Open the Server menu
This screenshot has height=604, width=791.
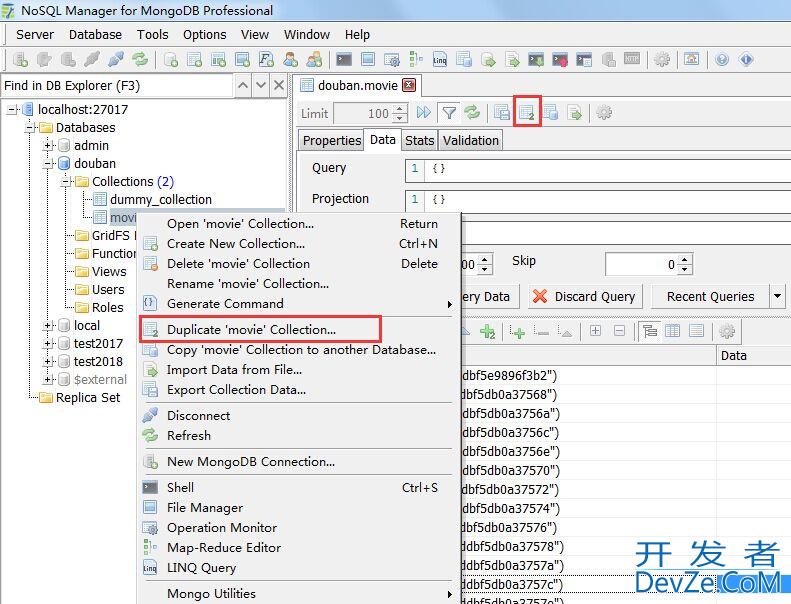coord(35,35)
